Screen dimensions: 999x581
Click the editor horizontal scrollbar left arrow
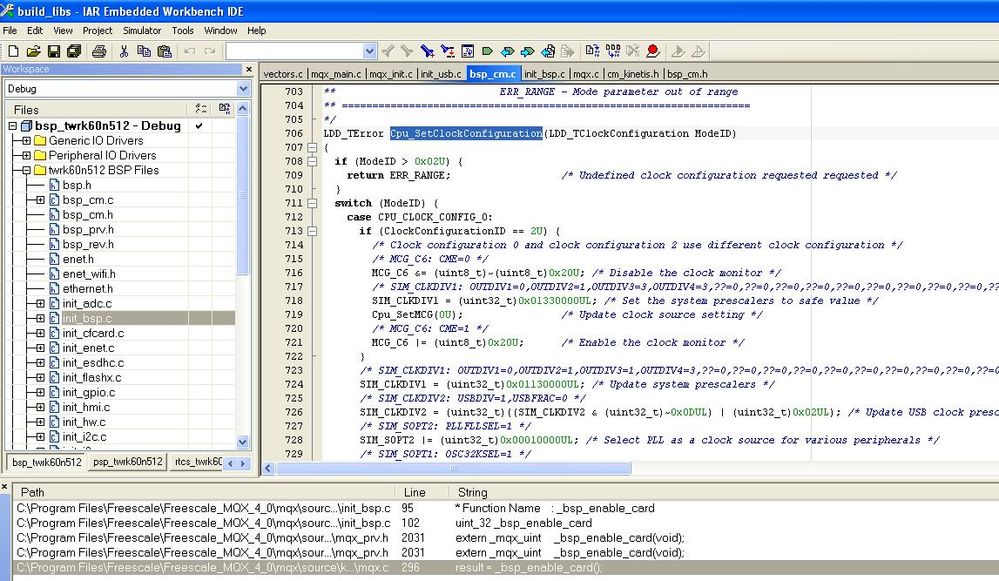[268, 468]
